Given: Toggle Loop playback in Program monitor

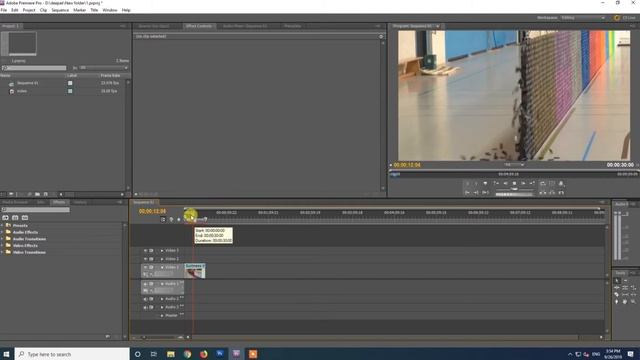Looking at the screenshot, I should coord(543,184).
